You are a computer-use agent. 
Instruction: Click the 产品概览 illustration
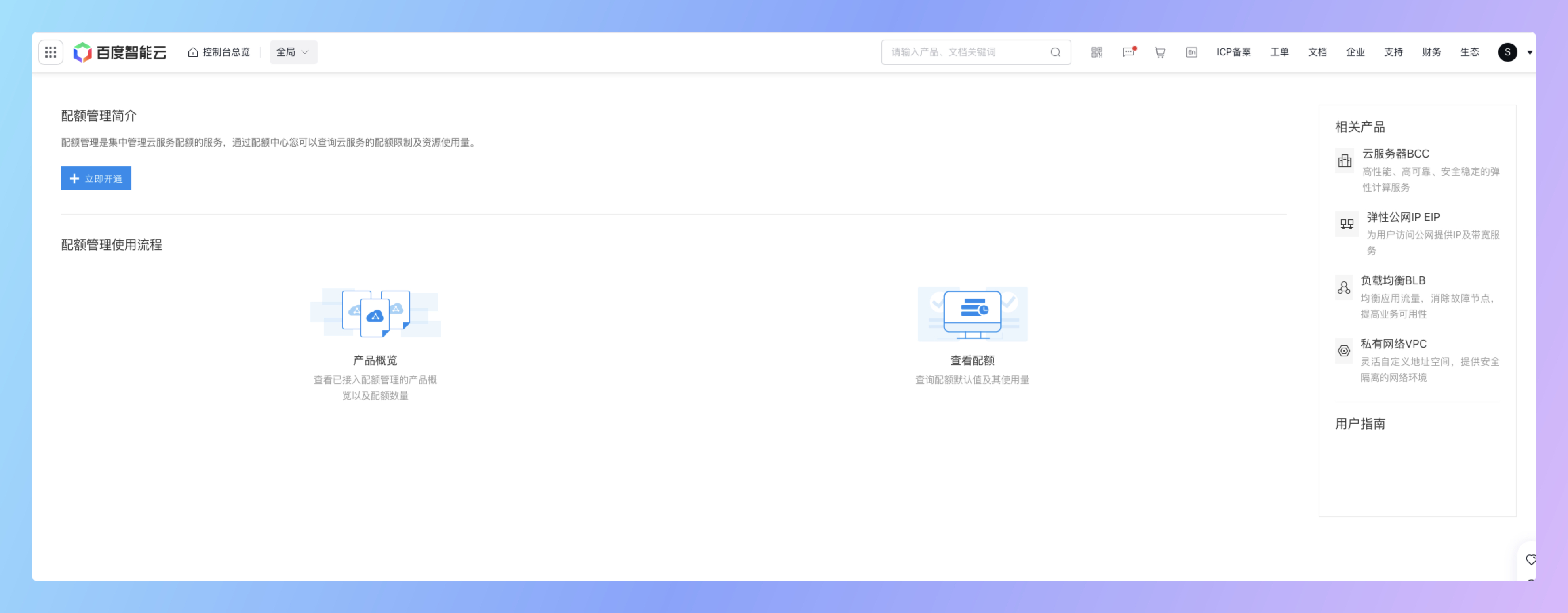pos(375,313)
